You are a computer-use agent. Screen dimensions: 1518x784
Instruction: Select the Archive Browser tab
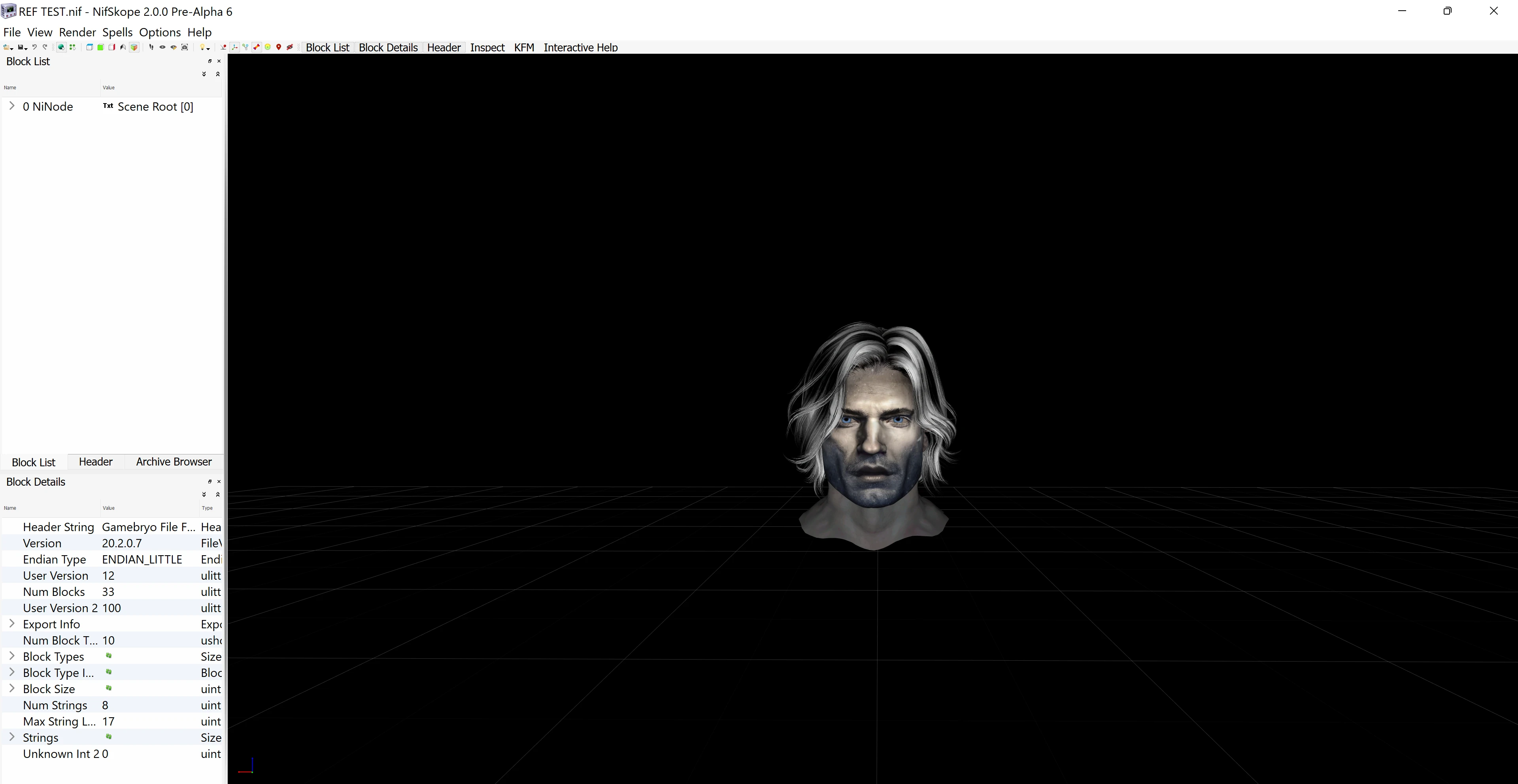pyautogui.click(x=174, y=461)
